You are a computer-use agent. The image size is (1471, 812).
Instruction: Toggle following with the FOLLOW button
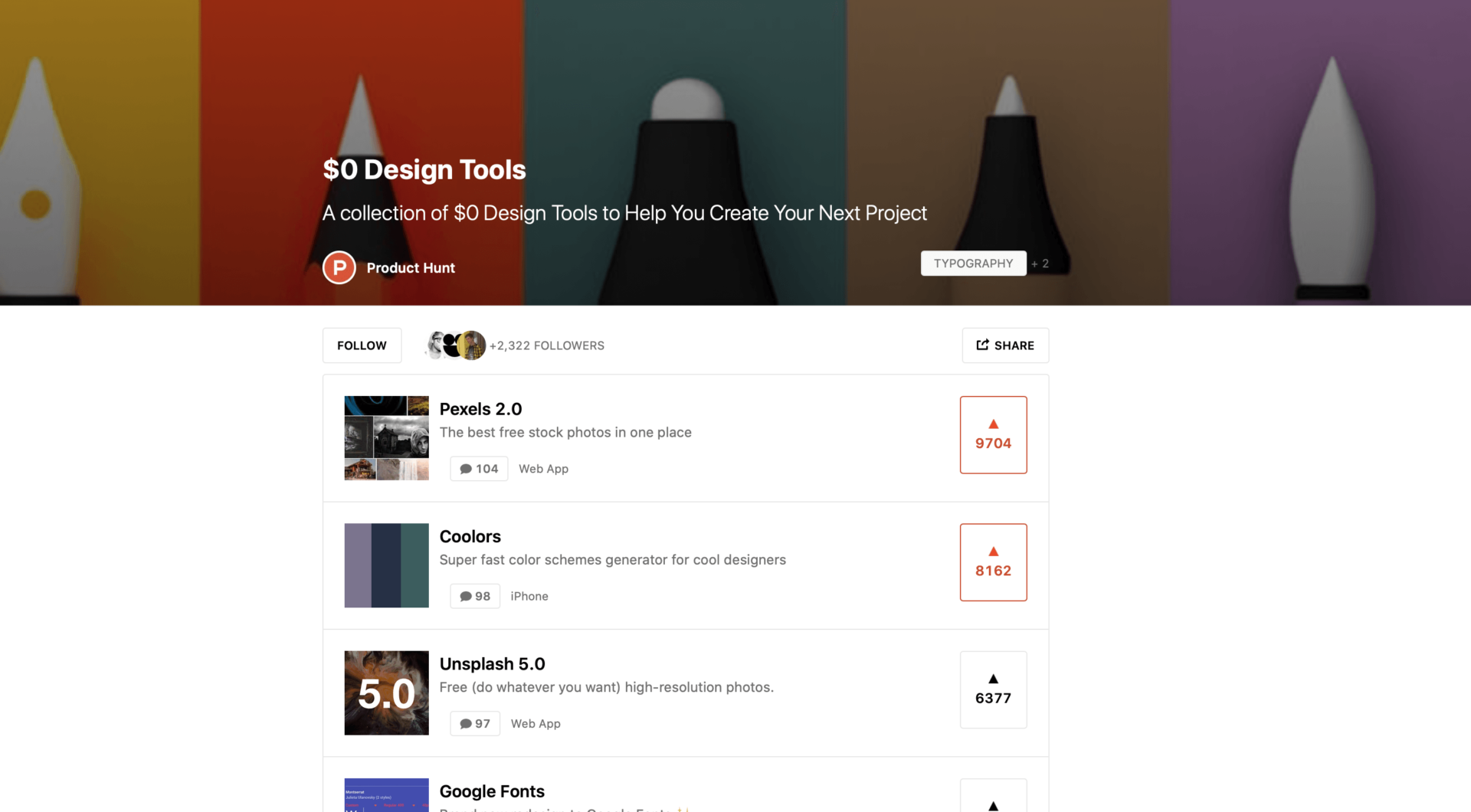362,345
